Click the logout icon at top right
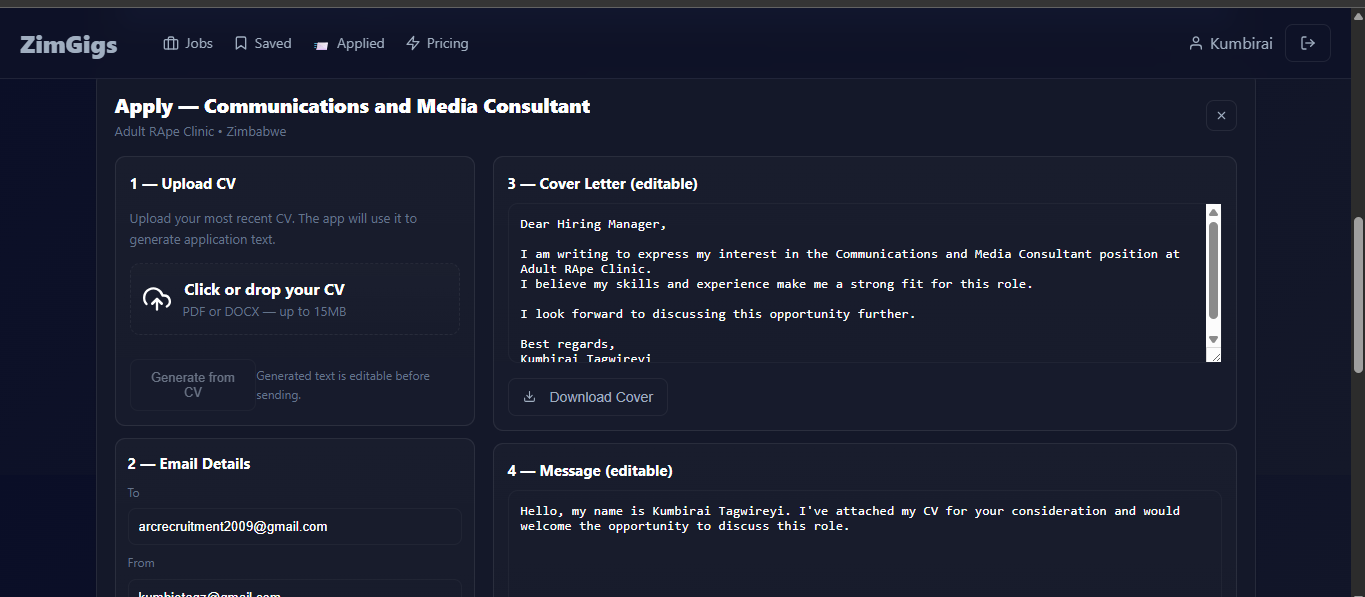This screenshot has width=1365, height=597. coord(1307,42)
